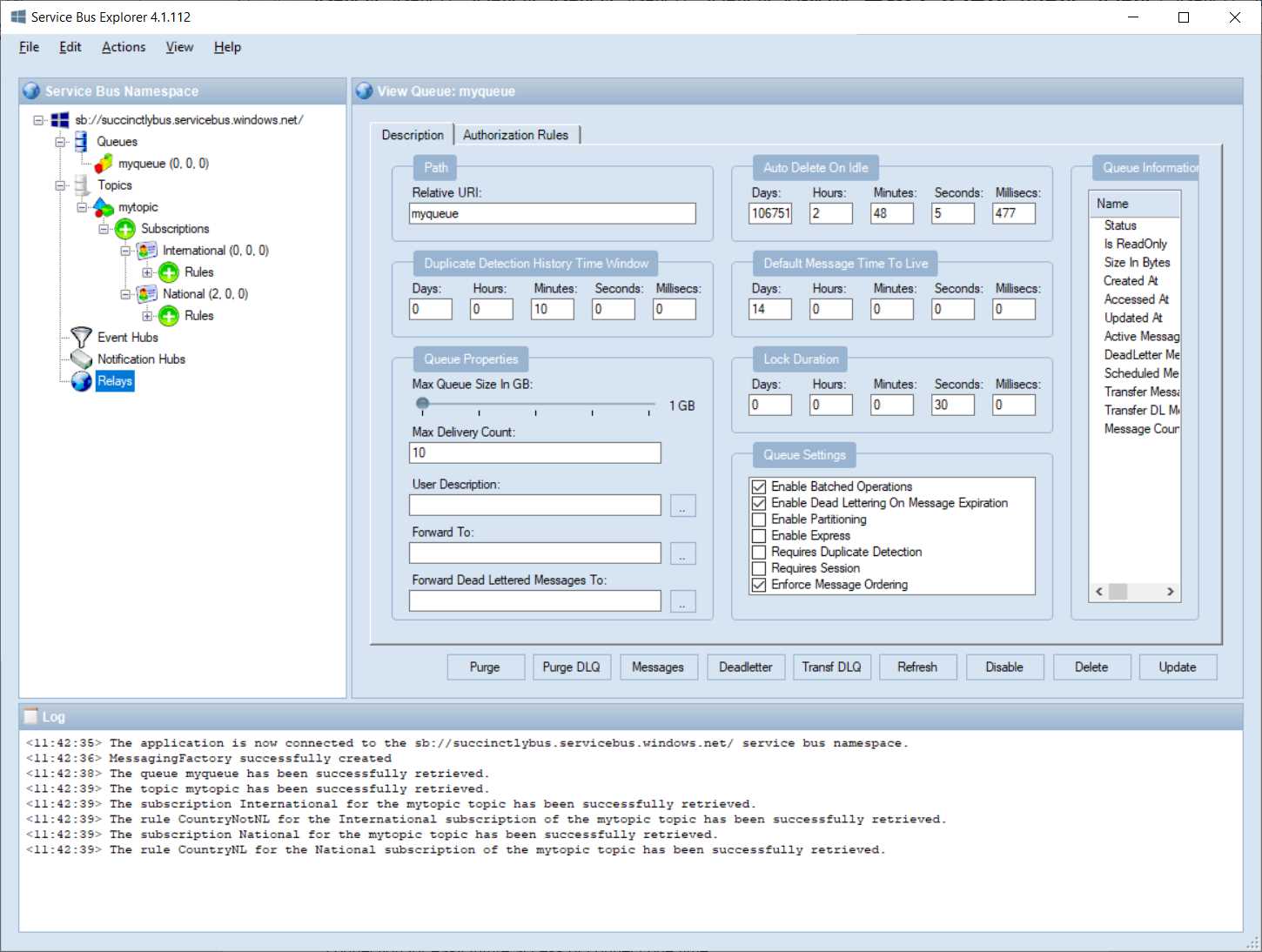Refresh the queue view
Screen dimensions: 1262x952
pos(917,667)
